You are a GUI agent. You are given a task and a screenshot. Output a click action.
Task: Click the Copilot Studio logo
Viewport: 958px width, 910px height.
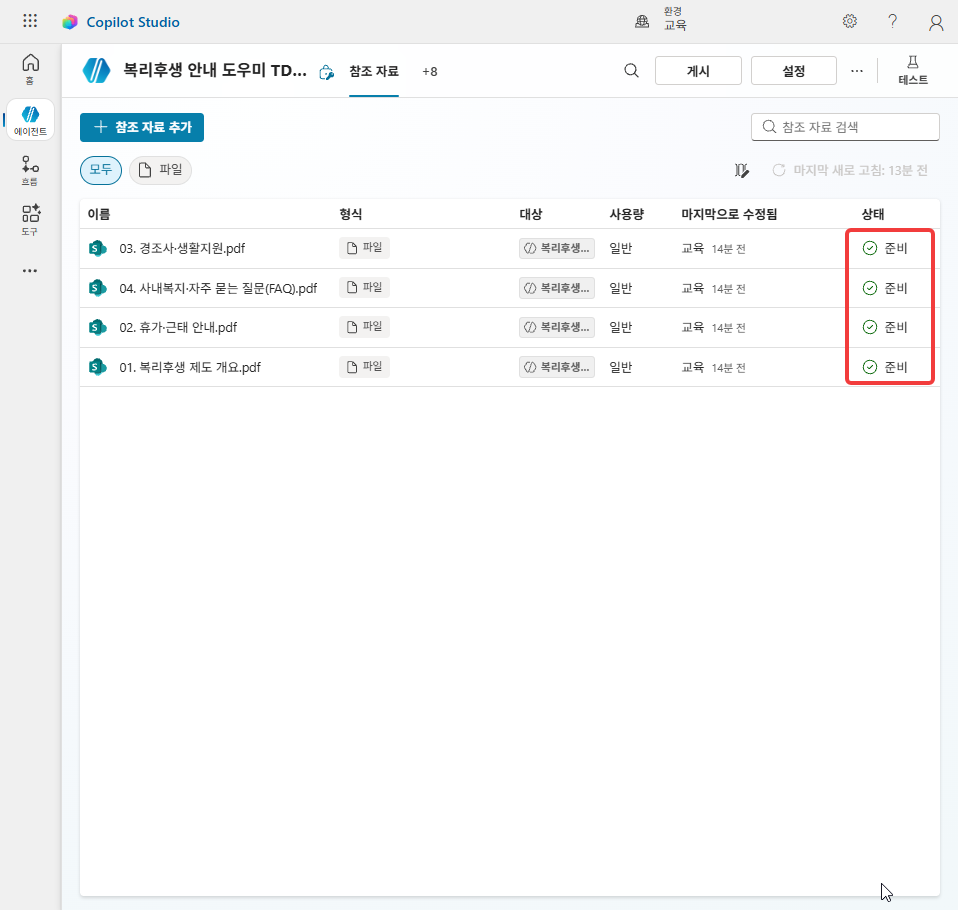[70, 22]
